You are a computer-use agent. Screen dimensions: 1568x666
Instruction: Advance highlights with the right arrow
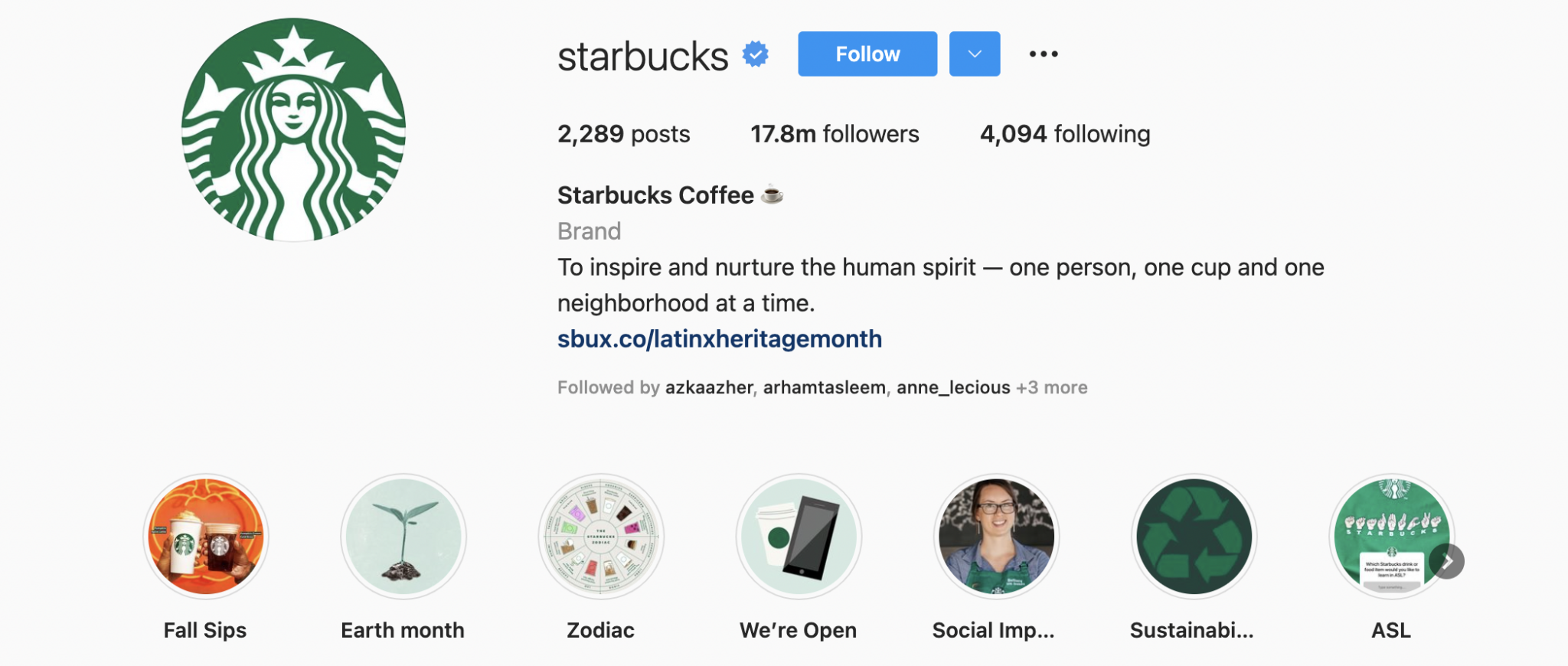pyautogui.click(x=1448, y=562)
